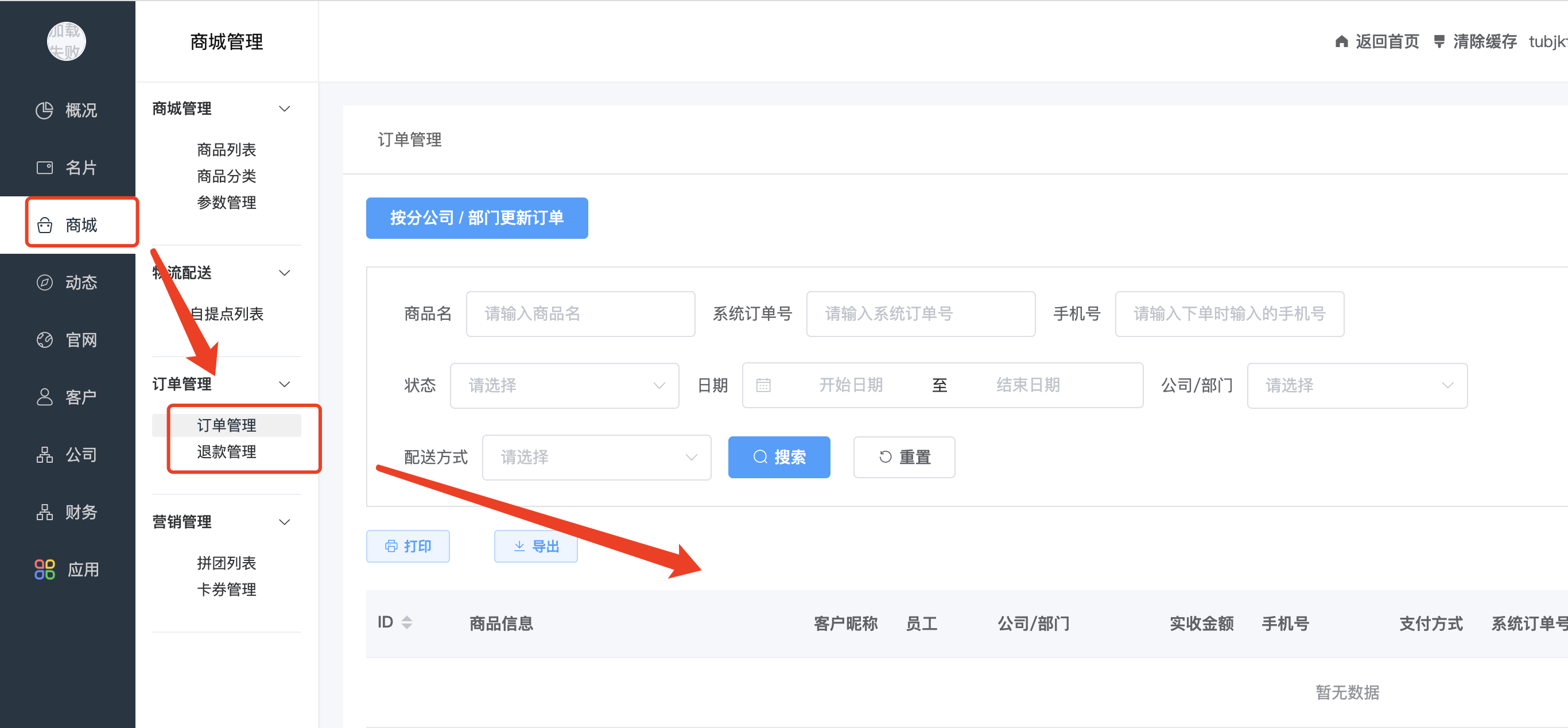Click the brush icon beside 清除缓存
This screenshot has height=728, width=1568.
pos(1439,41)
